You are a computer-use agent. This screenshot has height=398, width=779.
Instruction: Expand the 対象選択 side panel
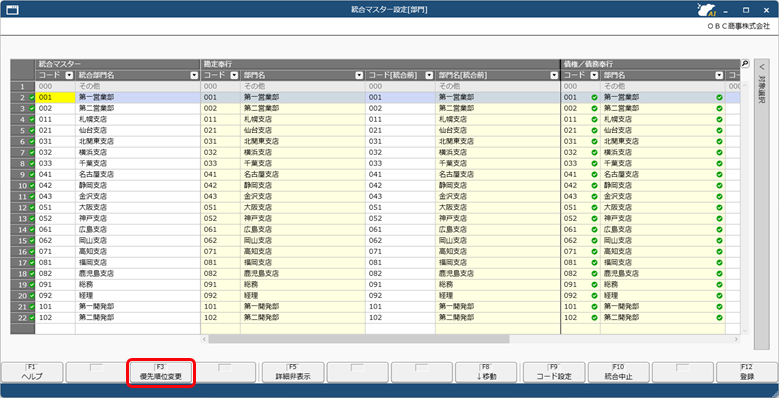(762, 204)
